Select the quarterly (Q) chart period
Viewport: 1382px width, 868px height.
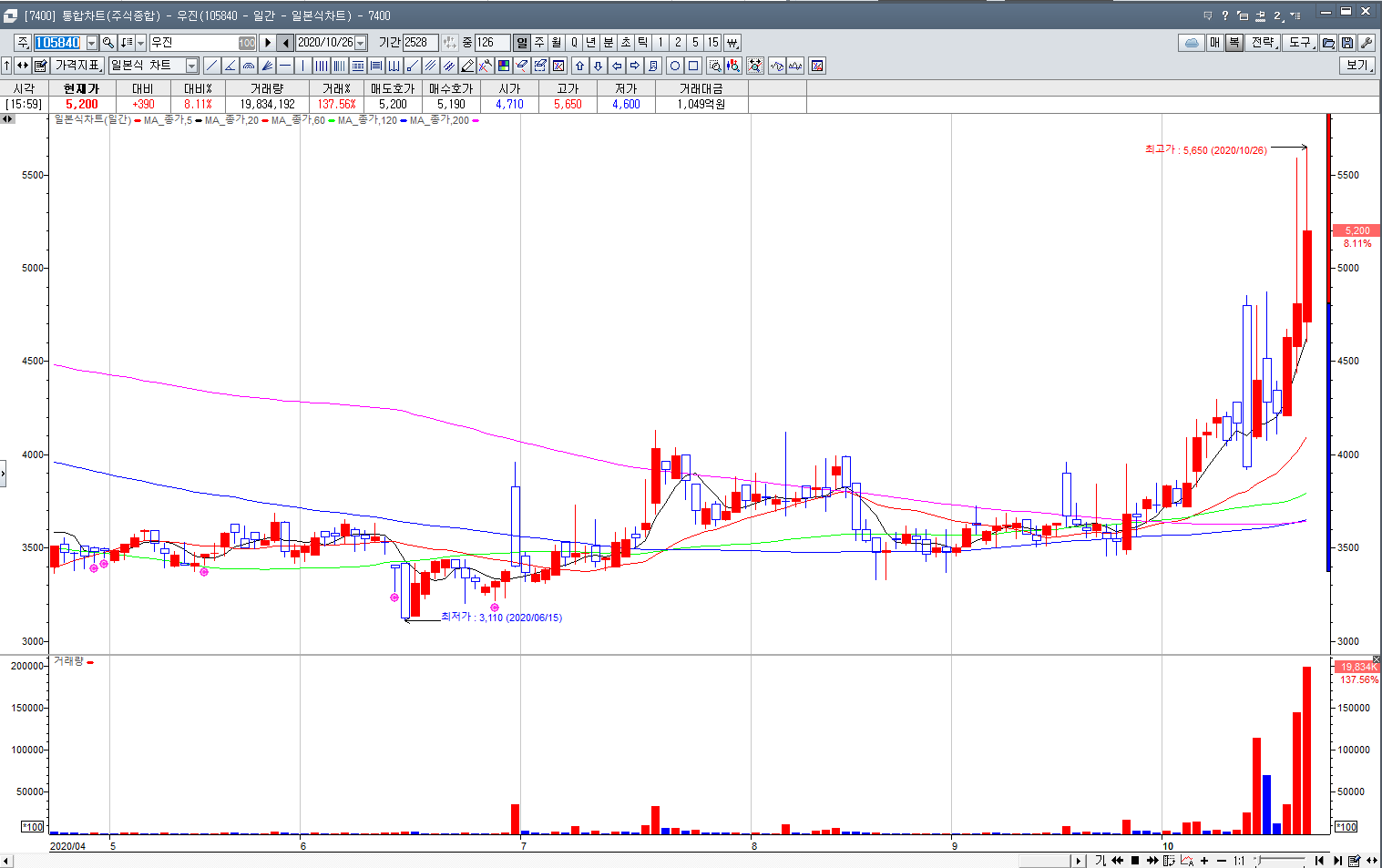(574, 43)
